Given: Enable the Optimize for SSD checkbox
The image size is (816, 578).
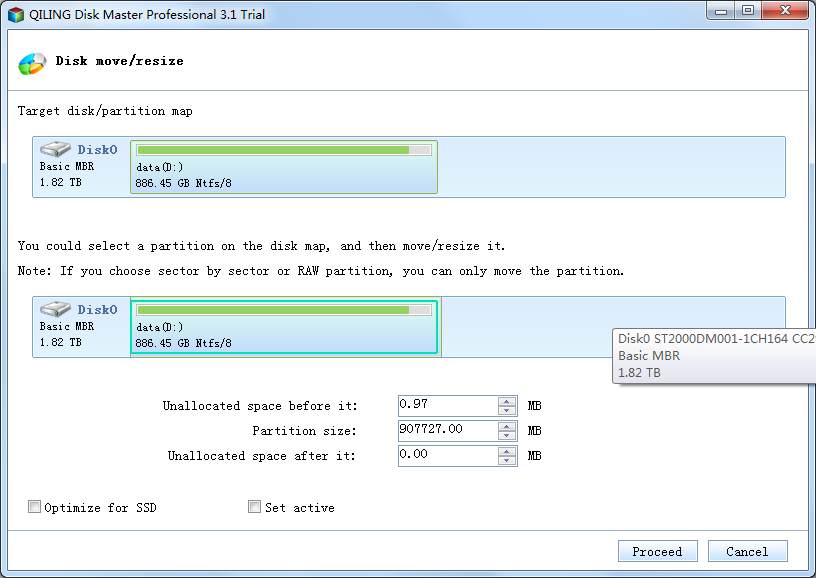Looking at the screenshot, I should click(36, 508).
